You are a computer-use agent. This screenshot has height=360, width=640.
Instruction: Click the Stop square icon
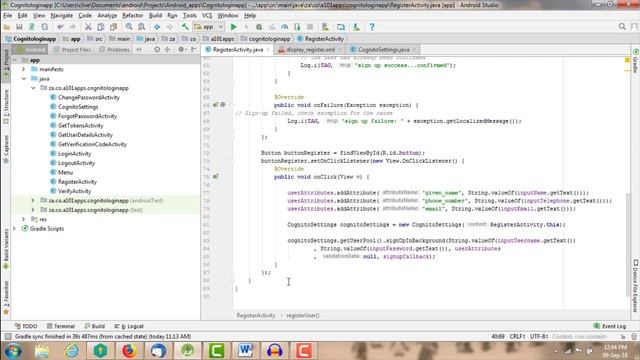click(x=310, y=27)
